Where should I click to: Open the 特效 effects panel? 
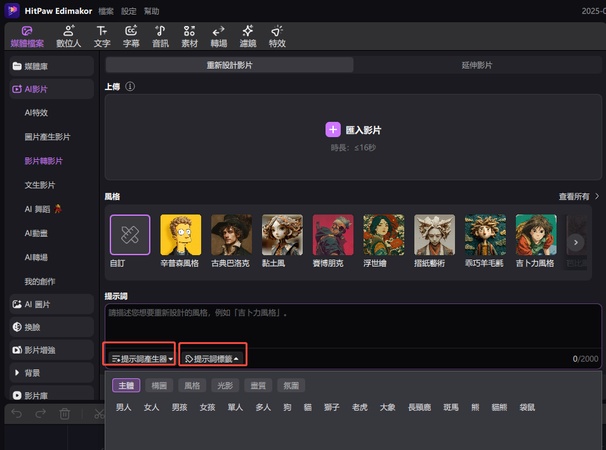[277, 37]
